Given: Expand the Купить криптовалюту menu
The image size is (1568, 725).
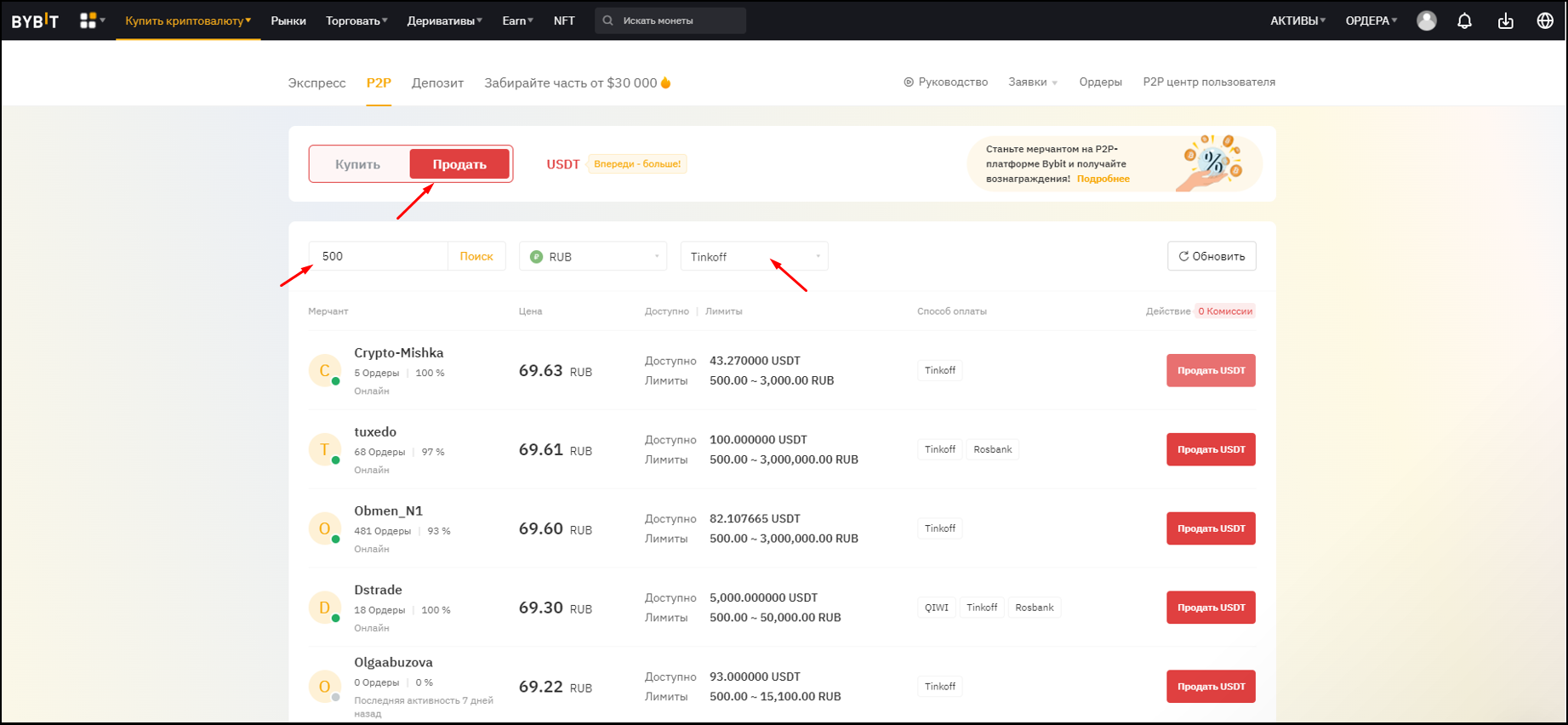Looking at the screenshot, I should (x=188, y=20).
